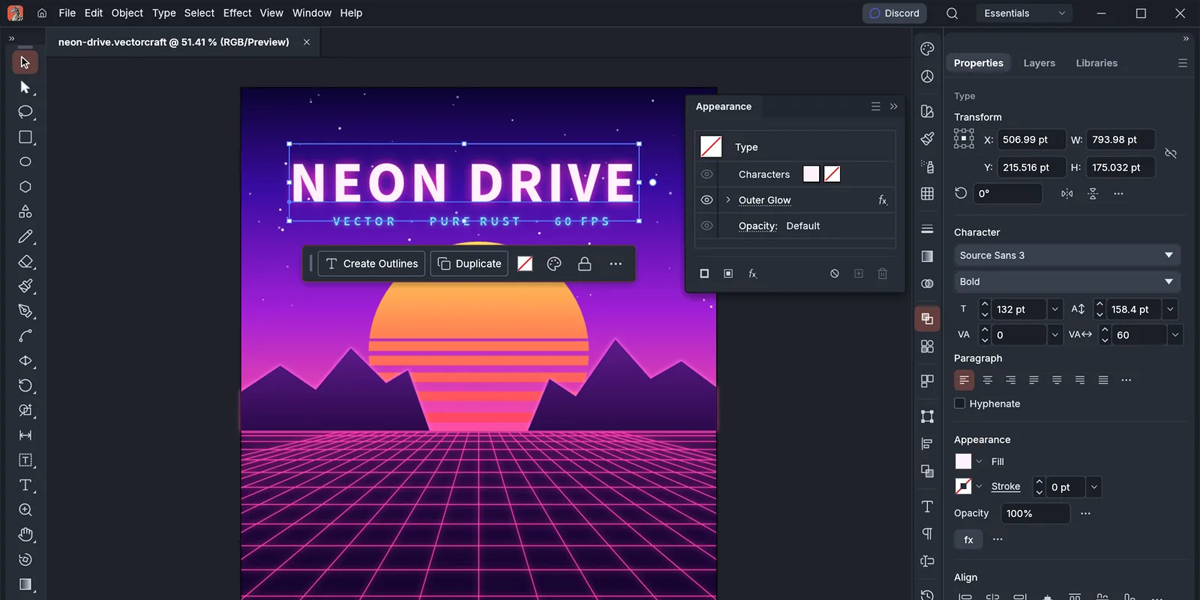Open the Character panel icon in dock
The width and height of the screenshot is (1200, 600).
927,507
